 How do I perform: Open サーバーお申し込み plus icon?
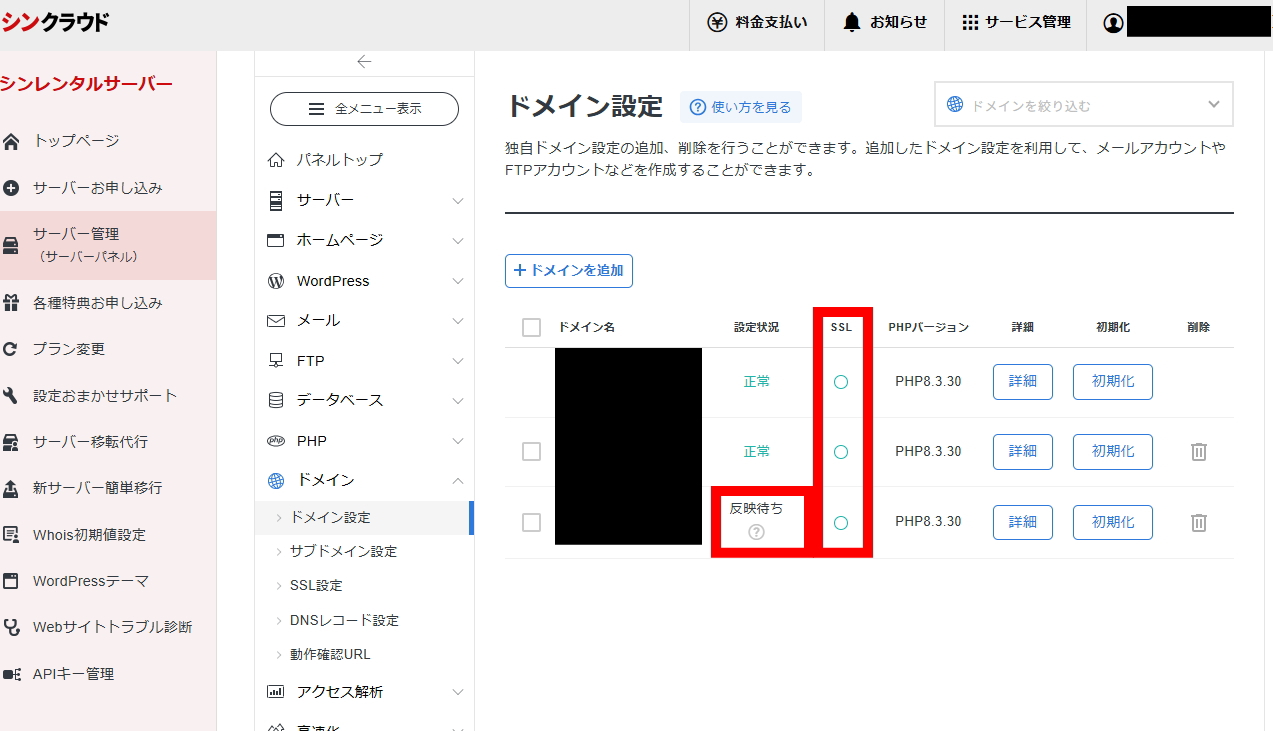click(x=12, y=188)
